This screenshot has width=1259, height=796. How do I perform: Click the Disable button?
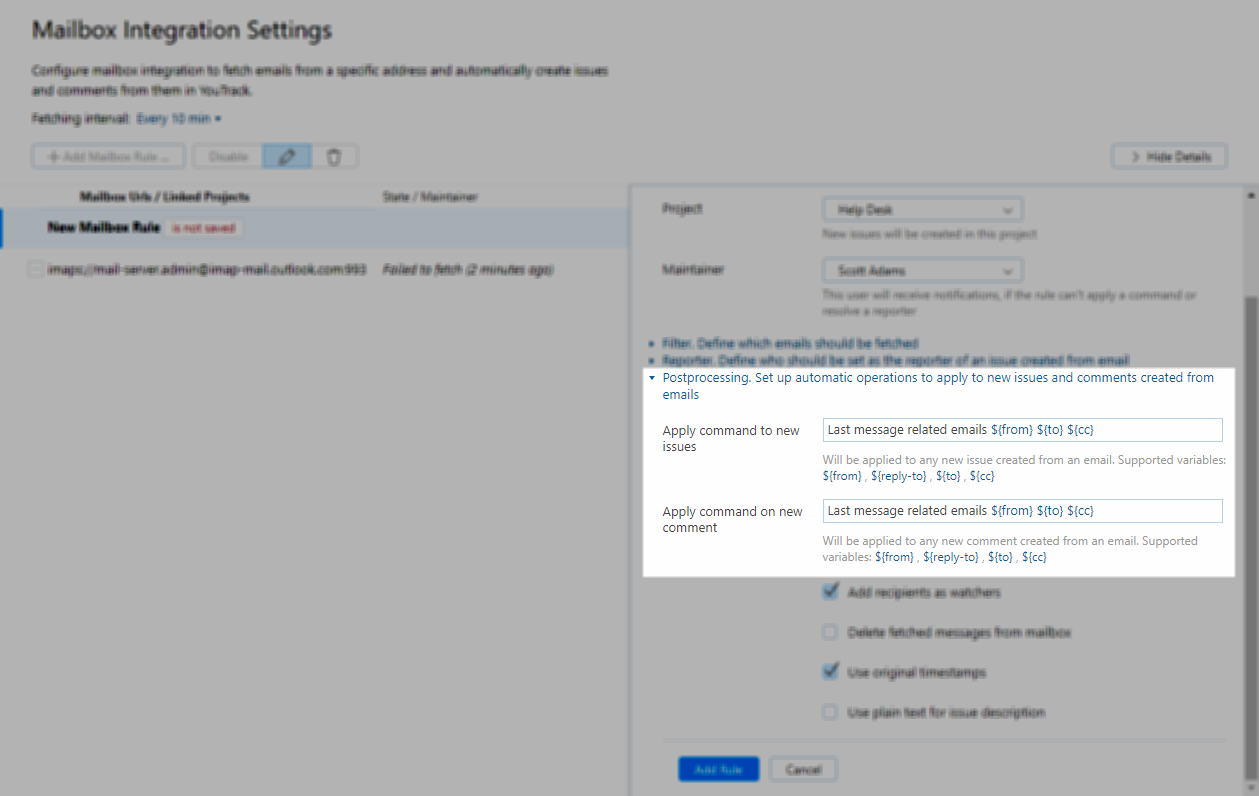tap(227, 156)
